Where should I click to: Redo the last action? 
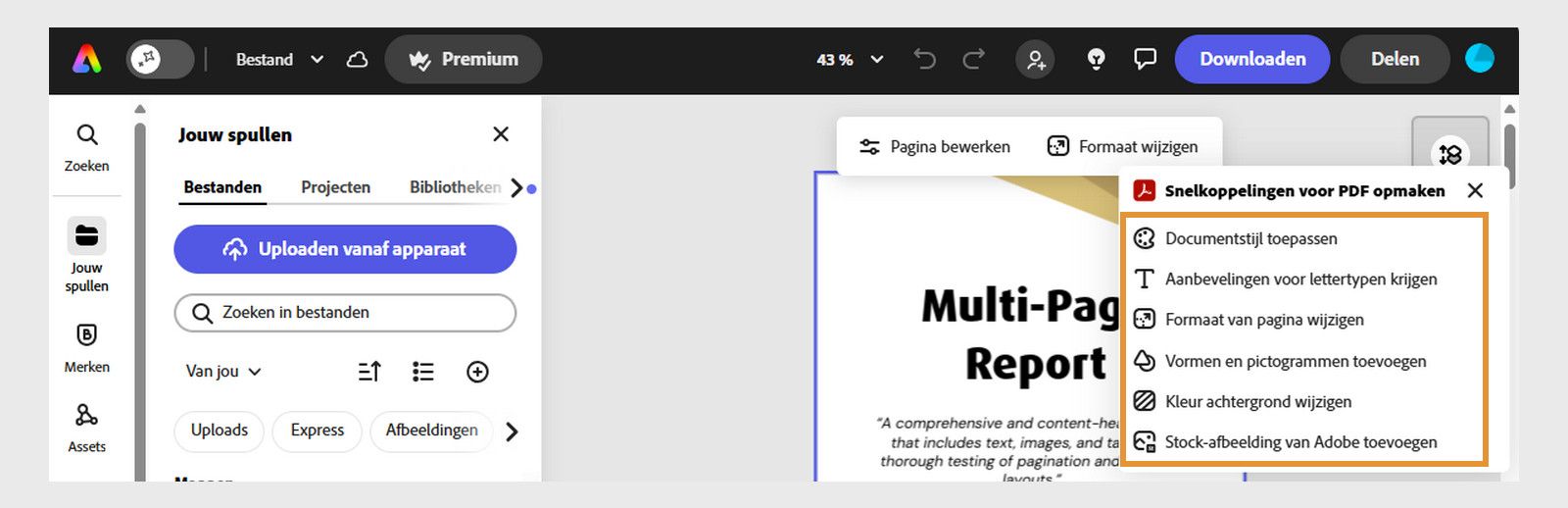(x=973, y=60)
